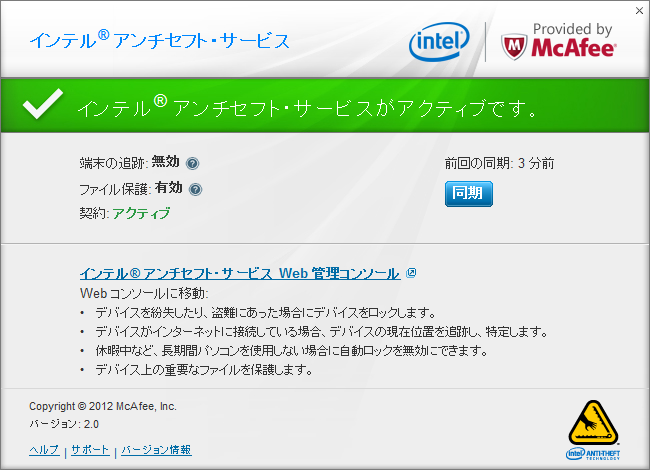Click the Web コンソールに移動: text

pyautogui.click(x=144, y=293)
